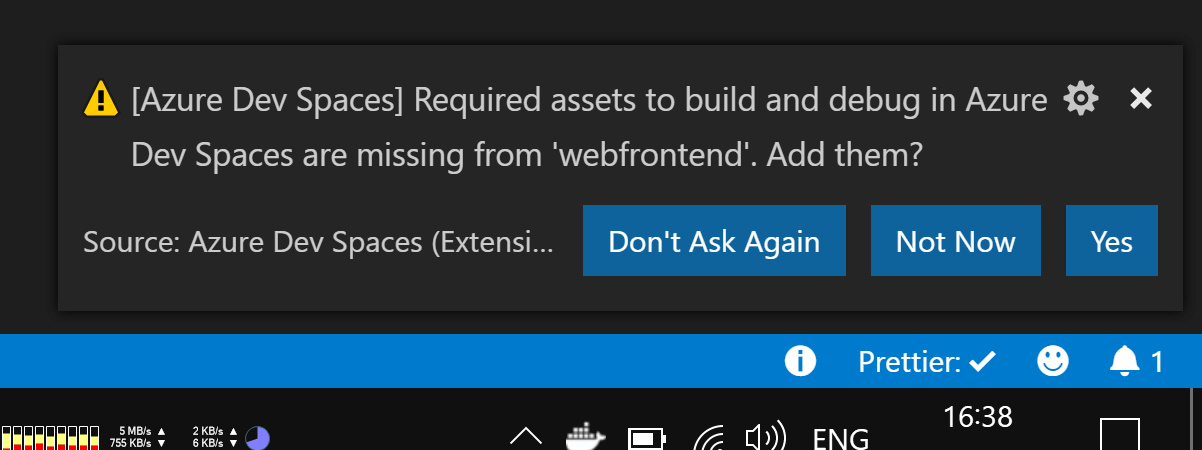Open the notifications bell showing 1
Image resolution: width=1202 pixels, height=450 pixels.
coord(1136,361)
